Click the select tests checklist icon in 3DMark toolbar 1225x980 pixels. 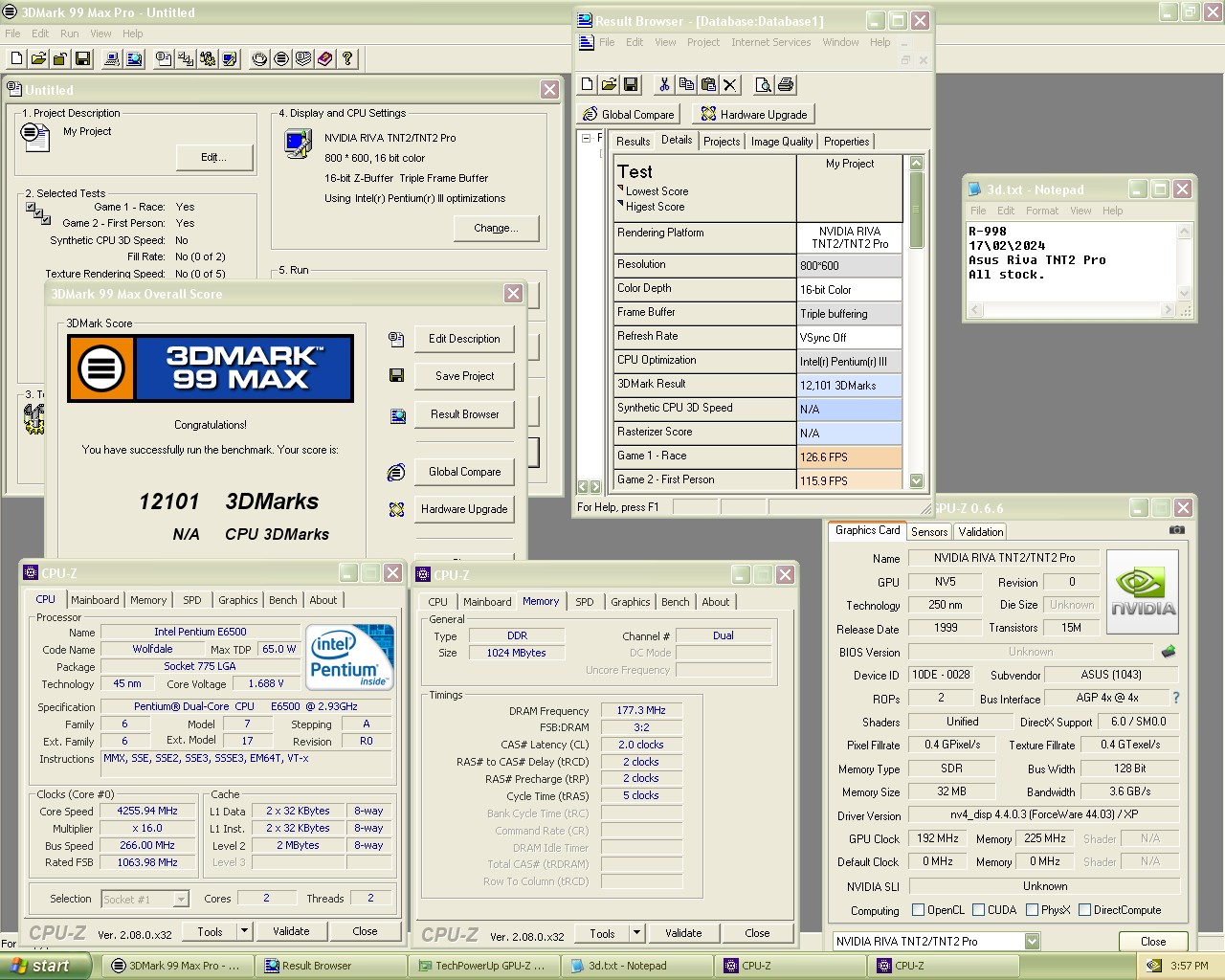tap(186, 58)
